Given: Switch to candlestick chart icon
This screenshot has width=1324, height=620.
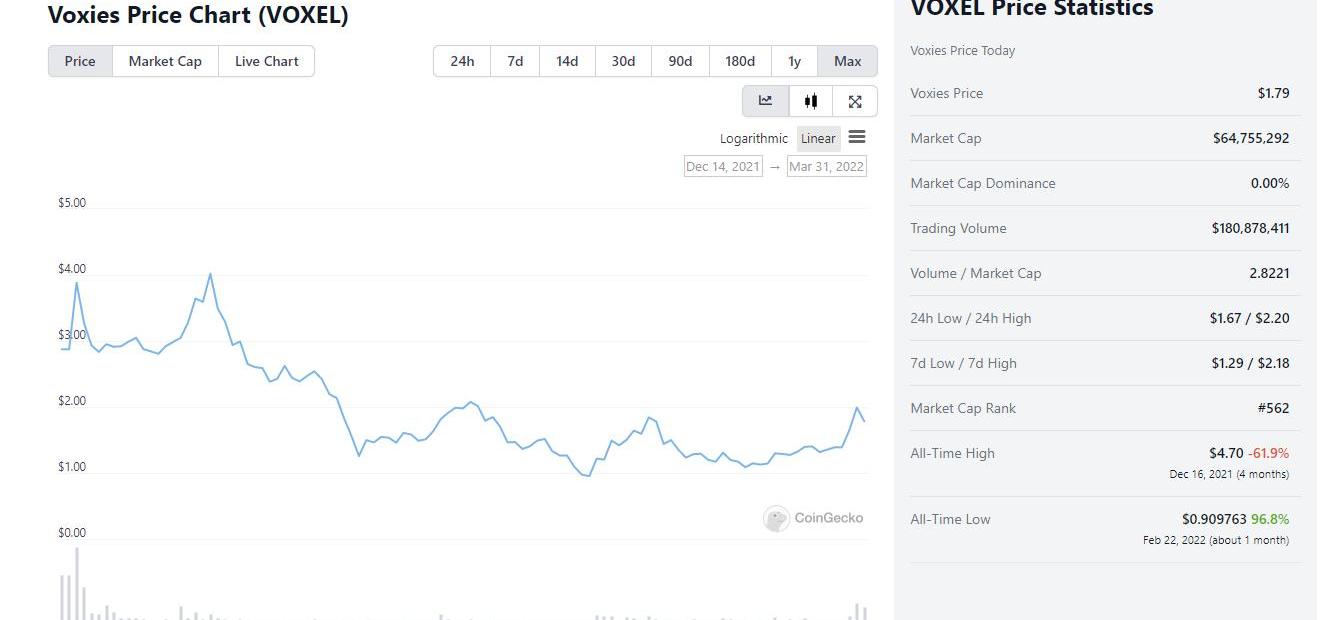Looking at the screenshot, I should click(x=811, y=101).
